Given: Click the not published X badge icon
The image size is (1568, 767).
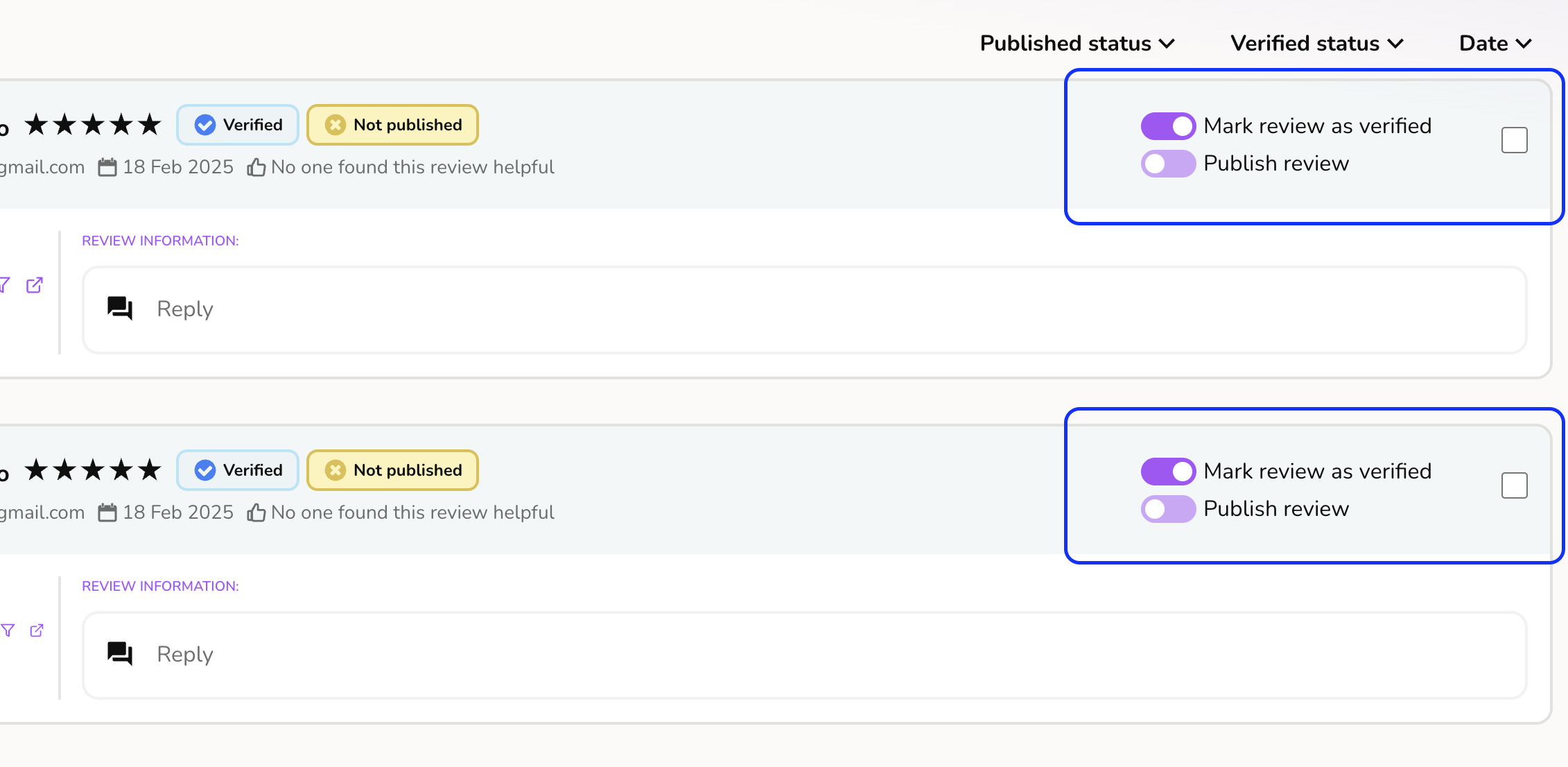Looking at the screenshot, I should point(335,124).
